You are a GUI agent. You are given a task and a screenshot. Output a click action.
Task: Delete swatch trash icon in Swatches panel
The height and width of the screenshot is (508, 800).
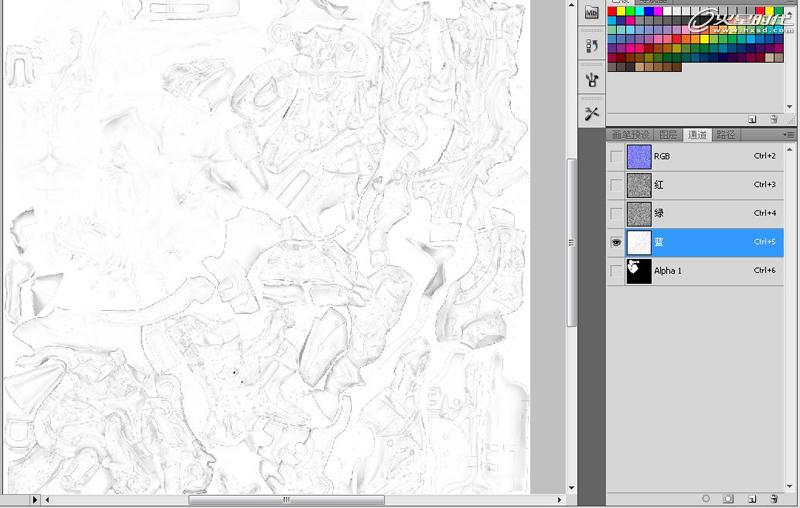774,119
